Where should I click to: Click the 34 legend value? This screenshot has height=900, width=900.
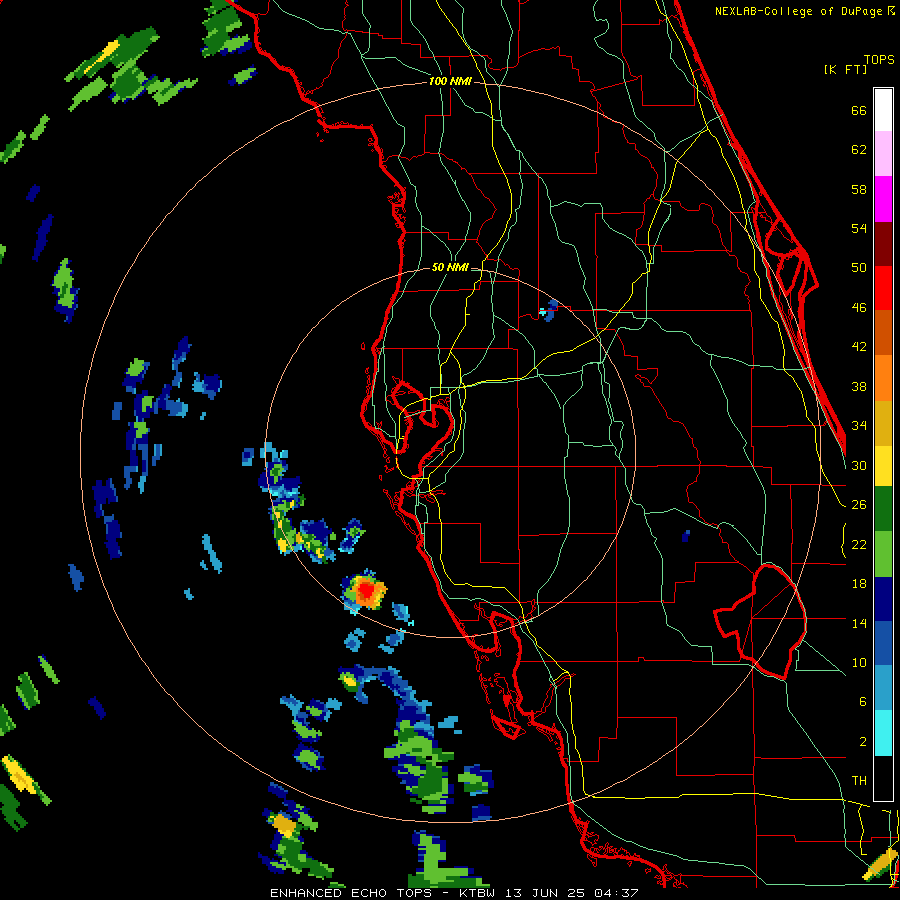tap(859, 425)
